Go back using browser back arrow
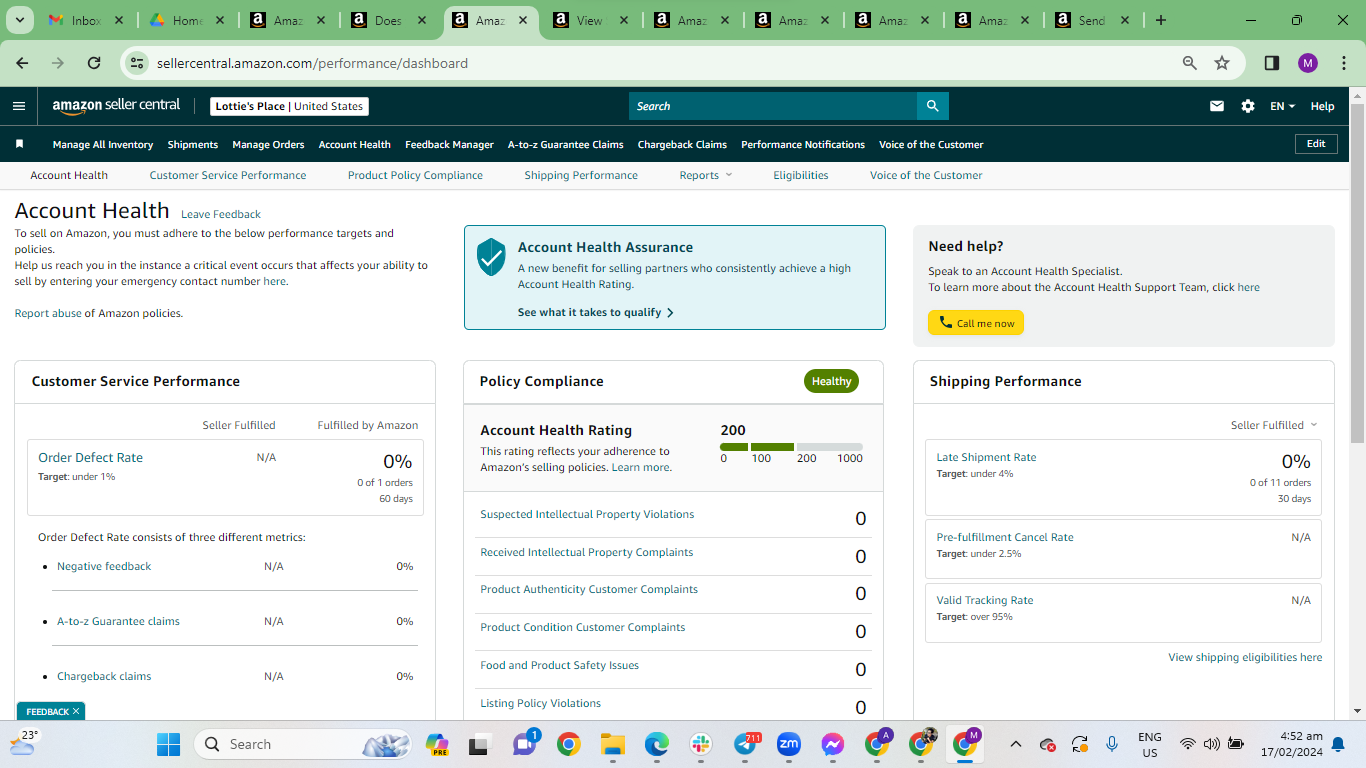Viewport: 1366px width, 768px height. 22,63
